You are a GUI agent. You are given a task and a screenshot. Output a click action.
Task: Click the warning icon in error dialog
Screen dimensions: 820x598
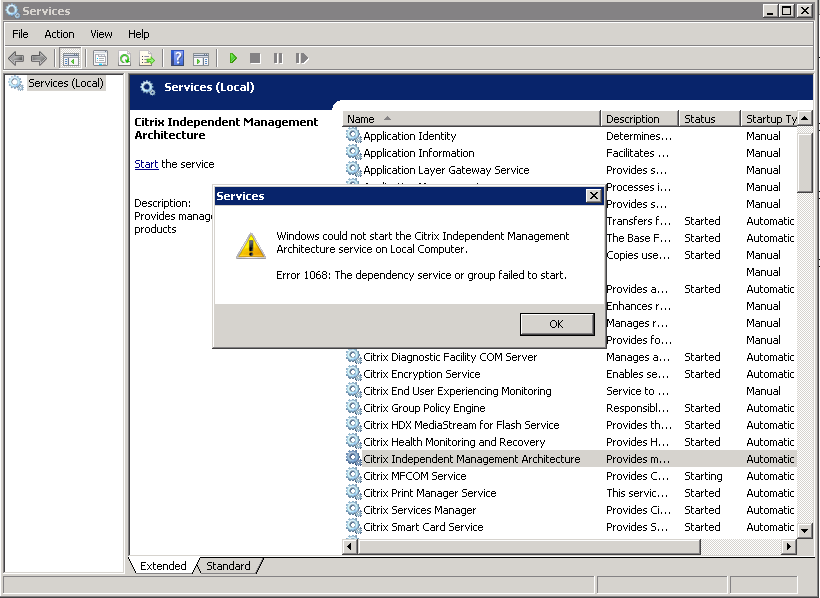click(251, 246)
